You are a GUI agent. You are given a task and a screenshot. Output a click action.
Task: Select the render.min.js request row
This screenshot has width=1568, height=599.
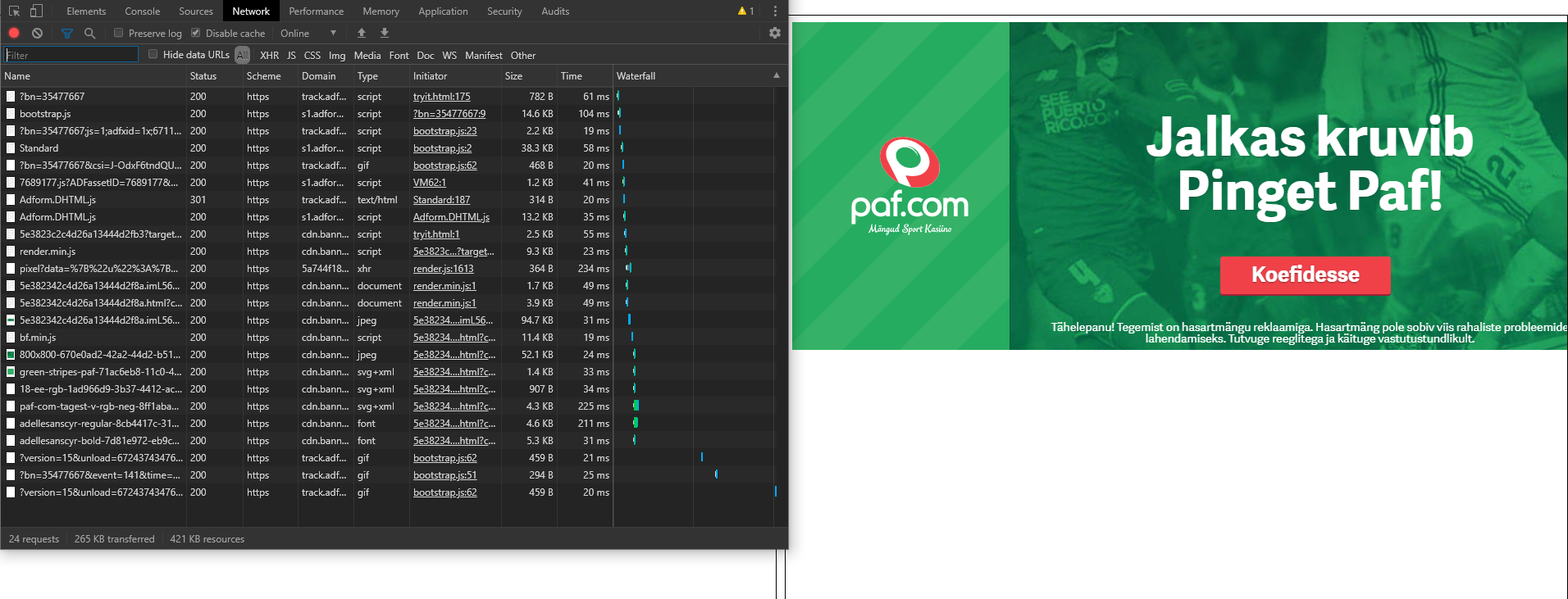pyautogui.click(x=394, y=251)
